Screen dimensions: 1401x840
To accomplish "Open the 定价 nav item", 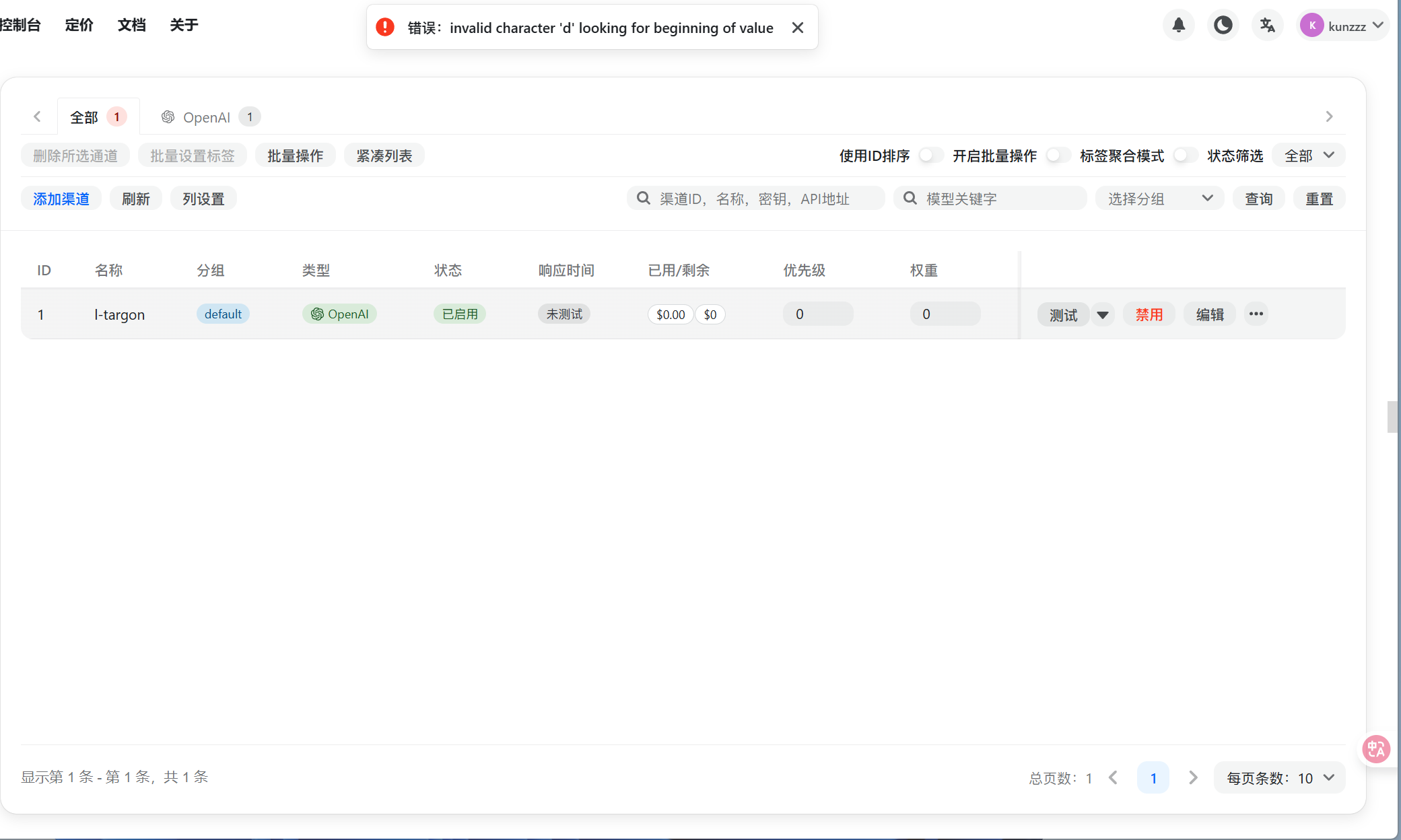I will coord(79,25).
